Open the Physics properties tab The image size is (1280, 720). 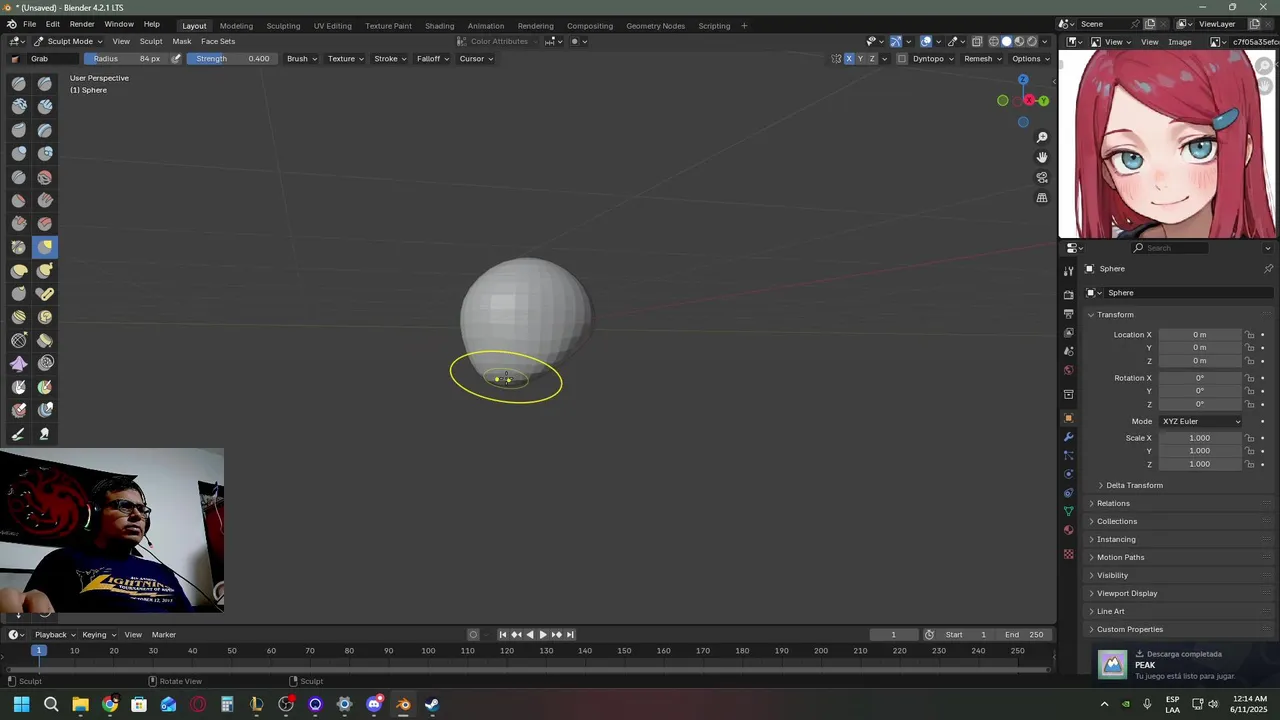pos(1068,474)
